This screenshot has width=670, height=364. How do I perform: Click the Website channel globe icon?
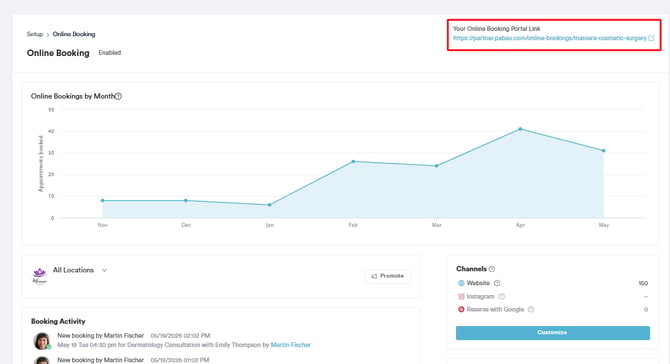coord(461,283)
